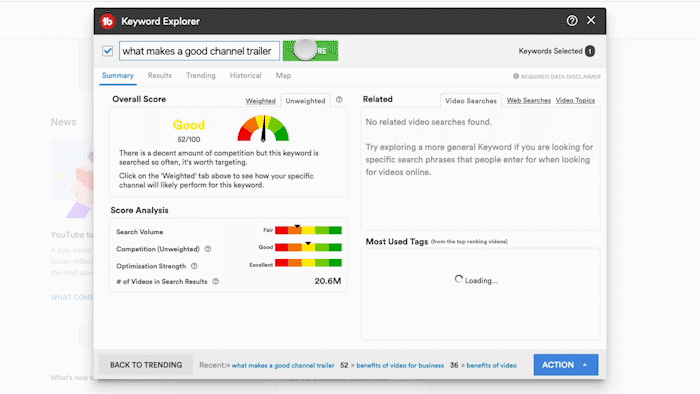Switch to Video Topics related tab
The height and width of the screenshot is (394, 700).
pyautogui.click(x=575, y=100)
